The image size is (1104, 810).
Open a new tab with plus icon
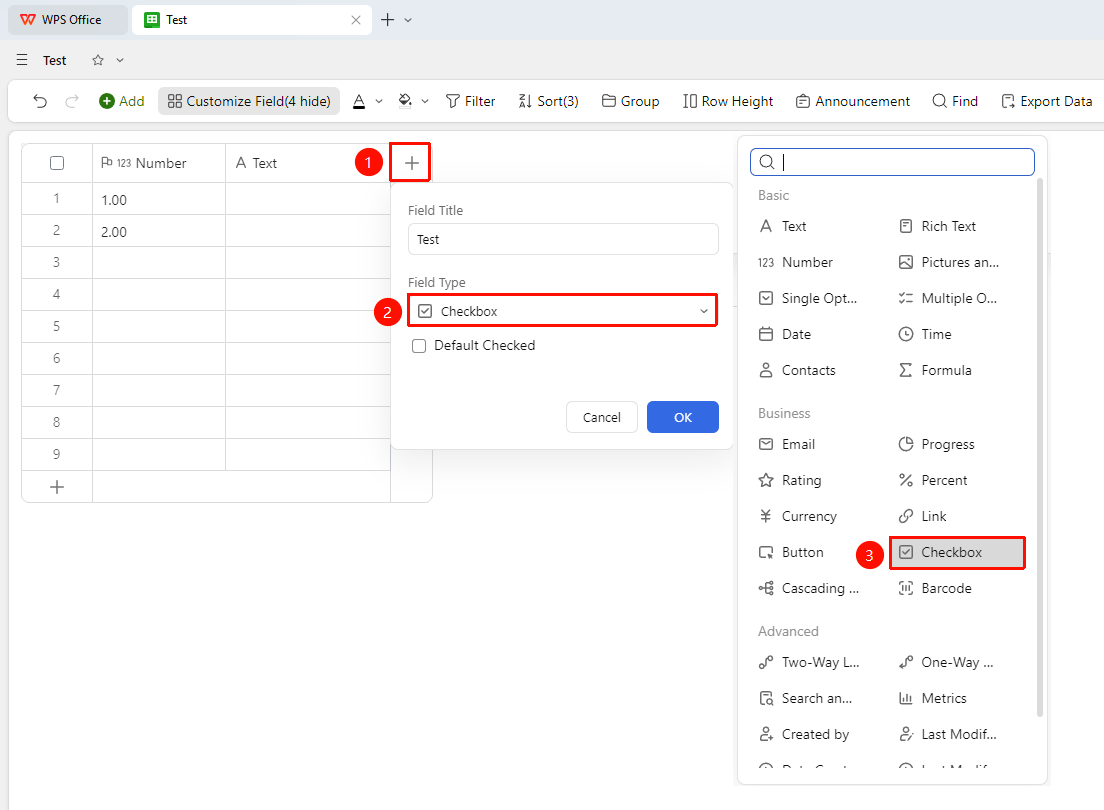(387, 20)
